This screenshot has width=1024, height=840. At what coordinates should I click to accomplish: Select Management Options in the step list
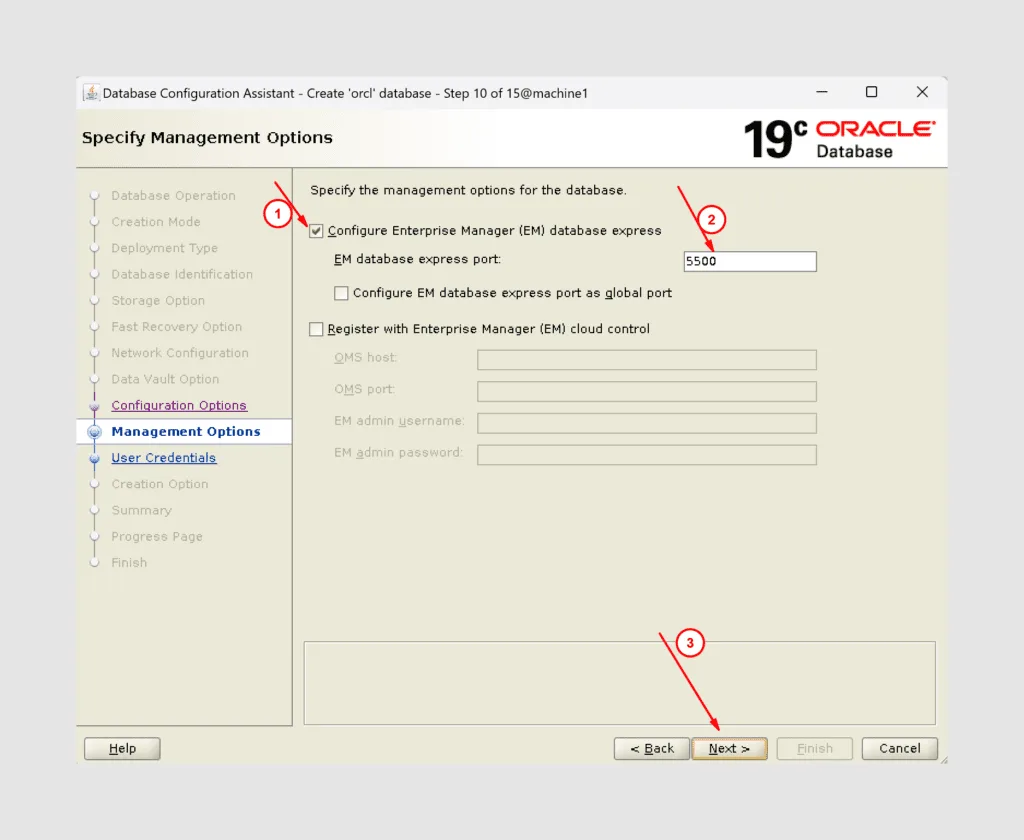[186, 431]
